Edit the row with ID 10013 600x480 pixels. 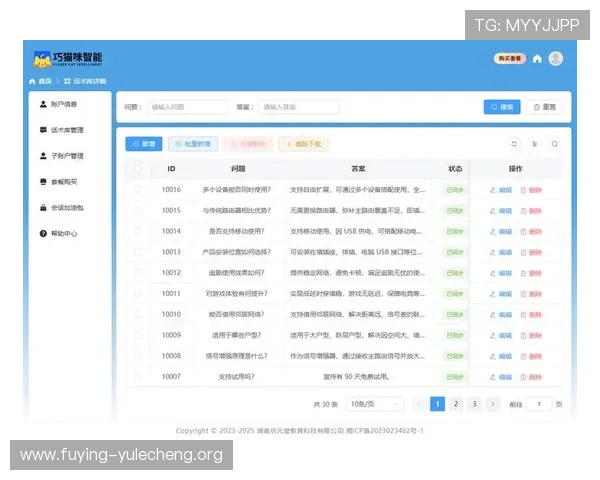click(501, 252)
